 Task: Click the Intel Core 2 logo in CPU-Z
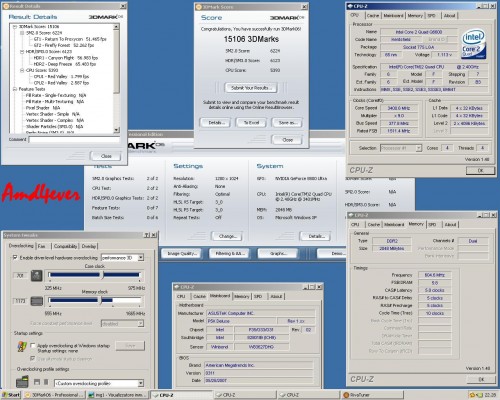(x=473, y=44)
